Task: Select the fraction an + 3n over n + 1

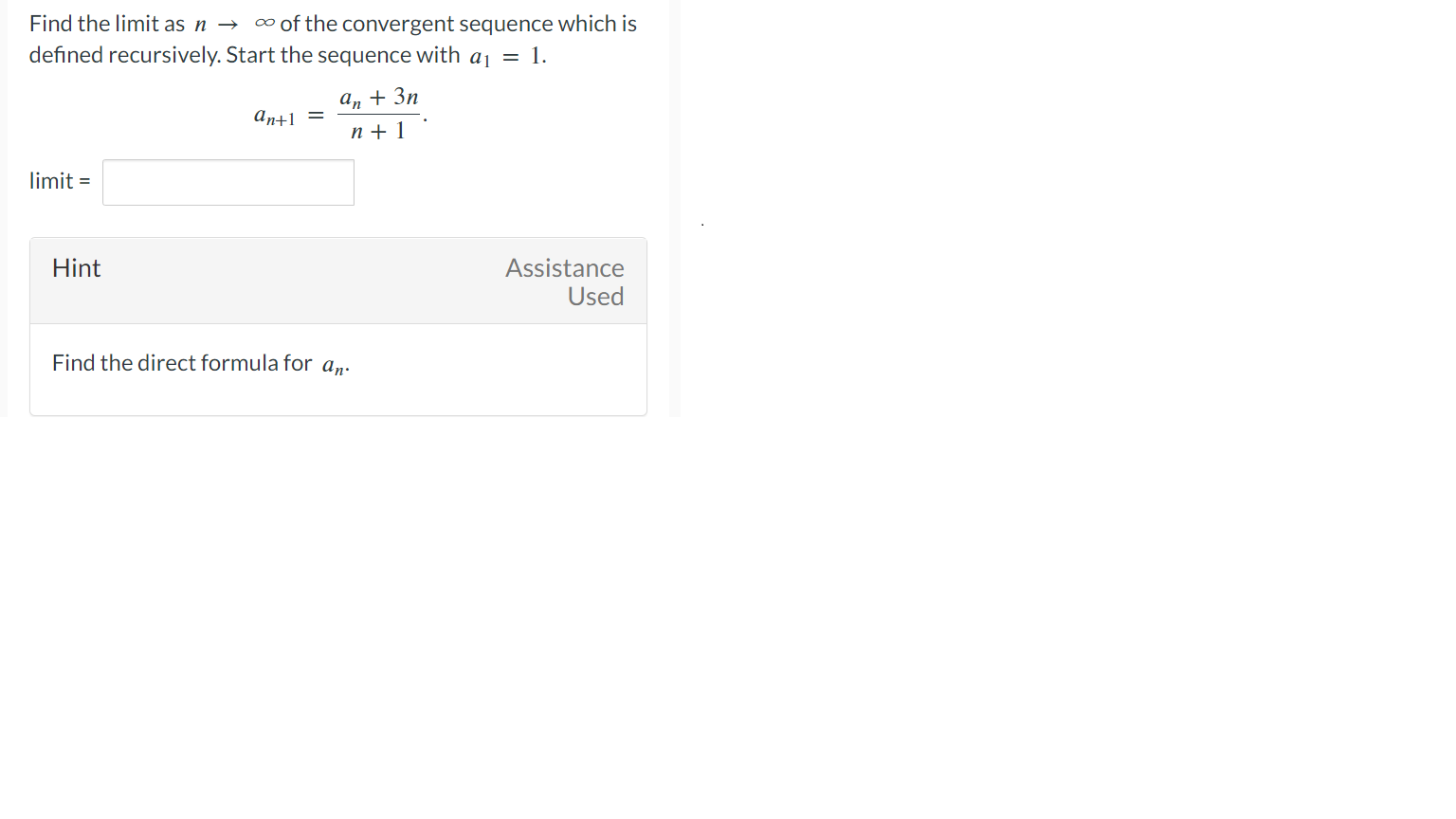Action: [379, 112]
